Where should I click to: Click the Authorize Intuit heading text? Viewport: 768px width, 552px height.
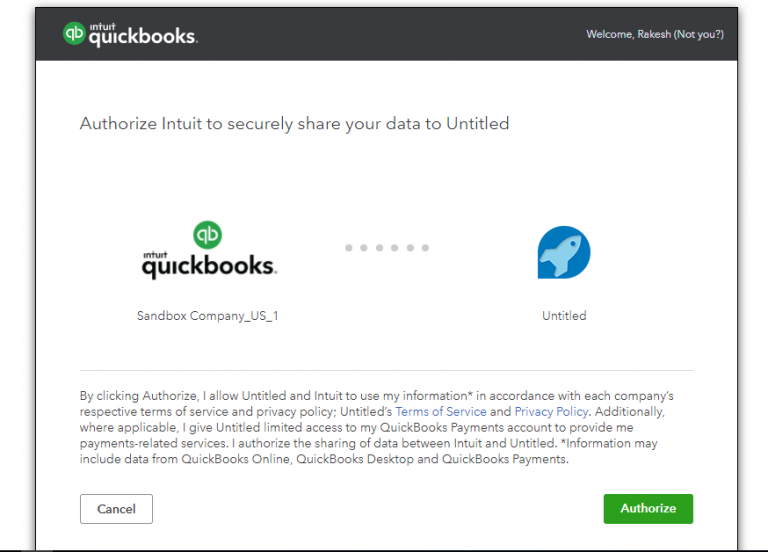[x=294, y=123]
